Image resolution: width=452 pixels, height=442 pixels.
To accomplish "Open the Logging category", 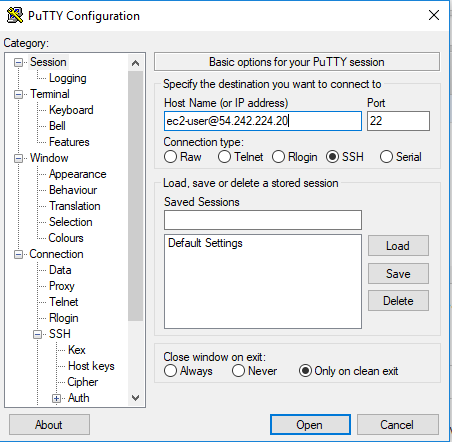I will (x=68, y=78).
